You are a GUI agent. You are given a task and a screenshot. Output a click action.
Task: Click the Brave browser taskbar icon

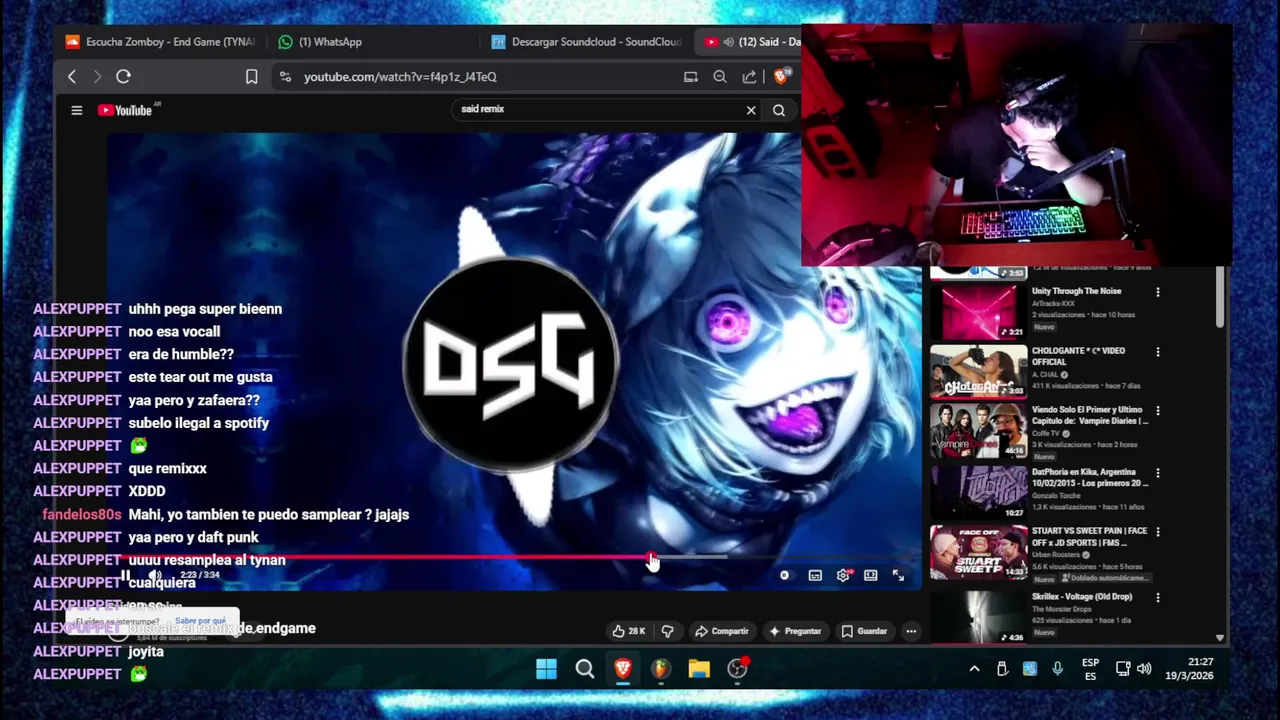tap(623, 669)
